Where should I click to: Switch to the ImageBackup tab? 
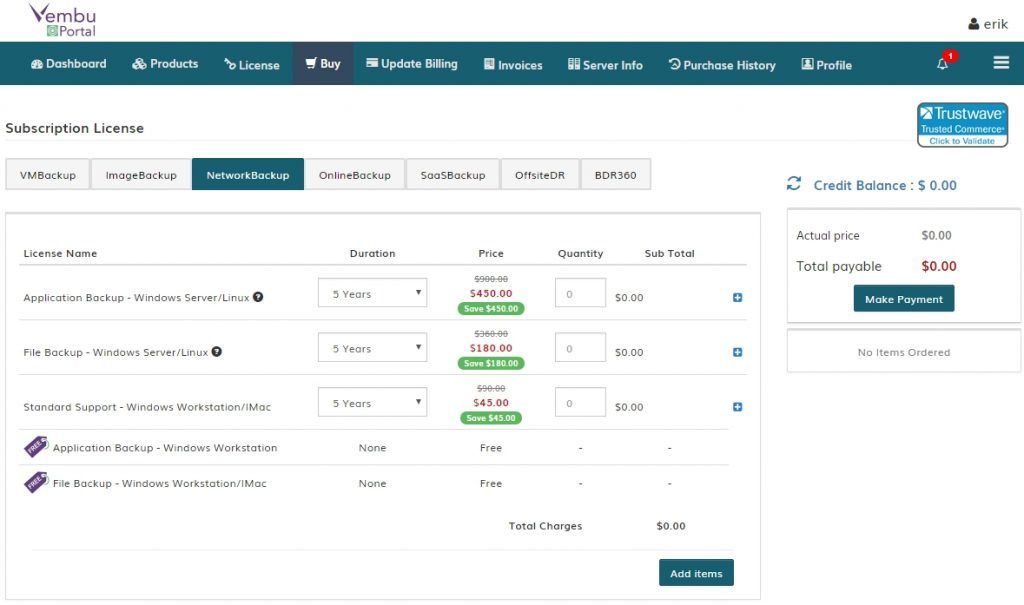(x=141, y=174)
